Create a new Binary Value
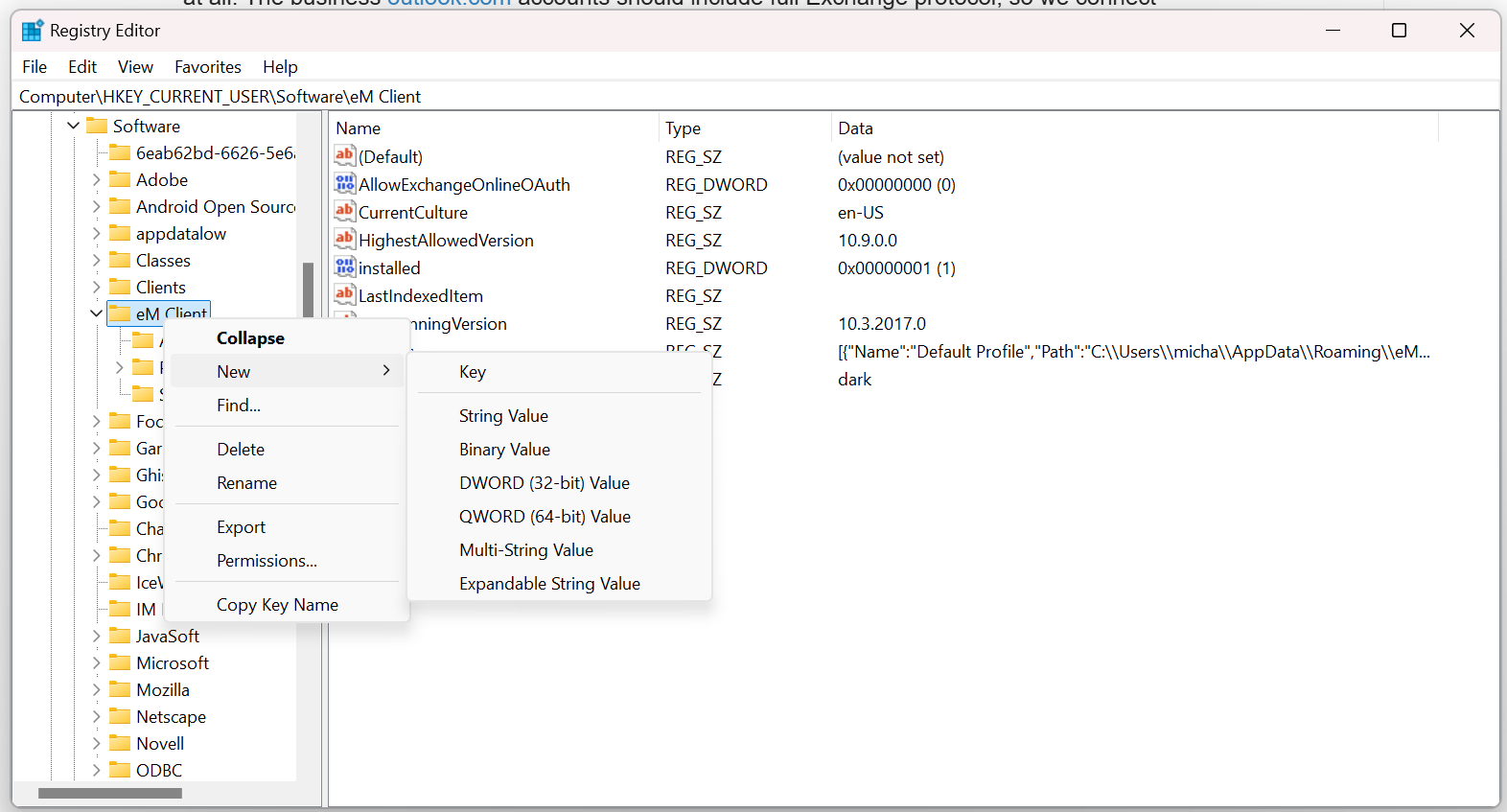 pos(560,450)
